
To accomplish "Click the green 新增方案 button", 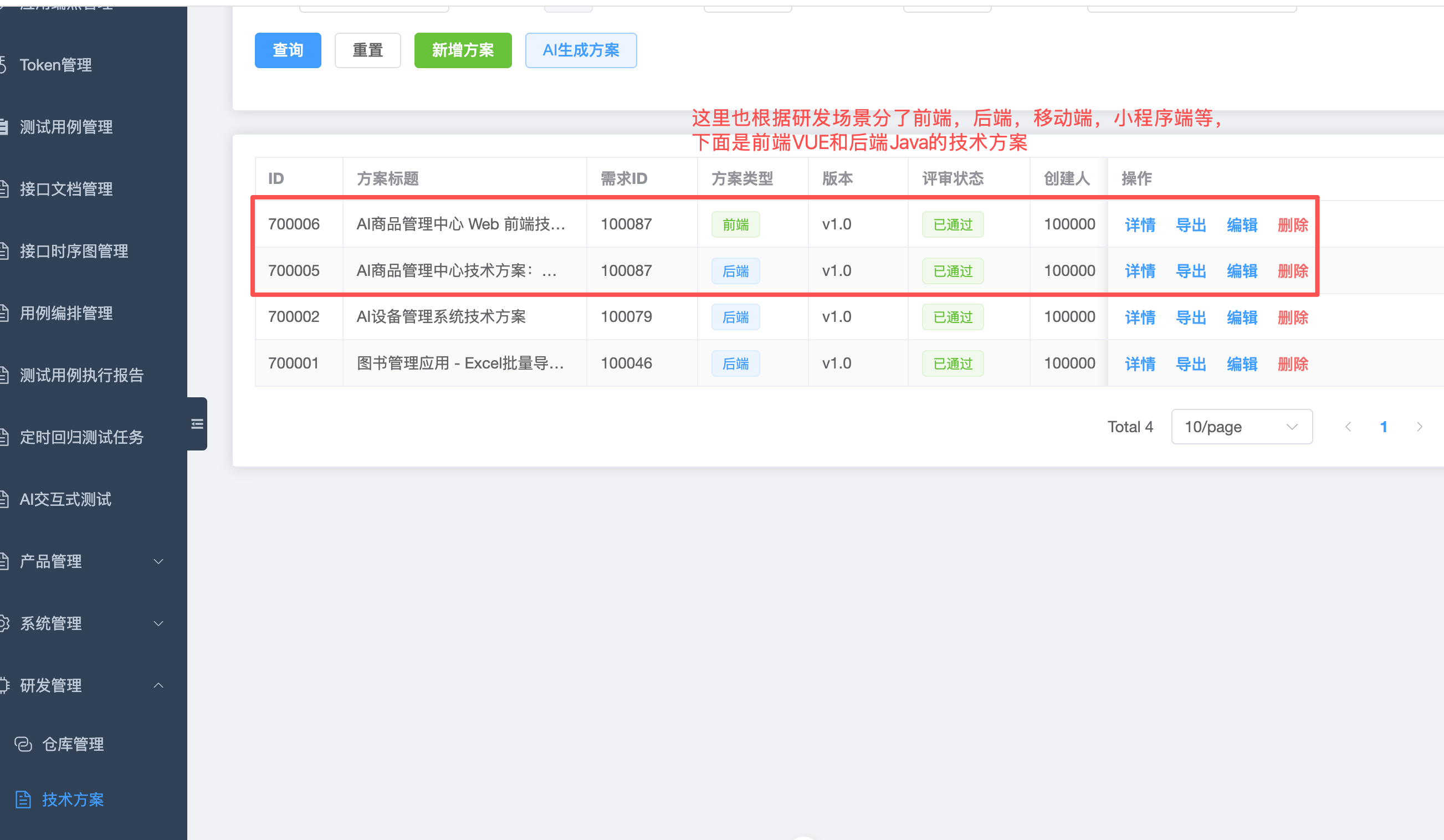I will pos(463,50).
